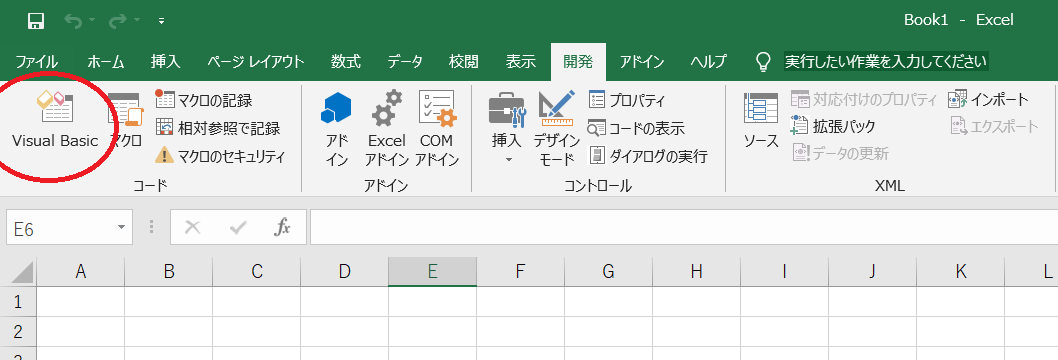This screenshot has height=360, width=1058.
Task: Open the Redo history dropdown
Action: coord(136,21)
